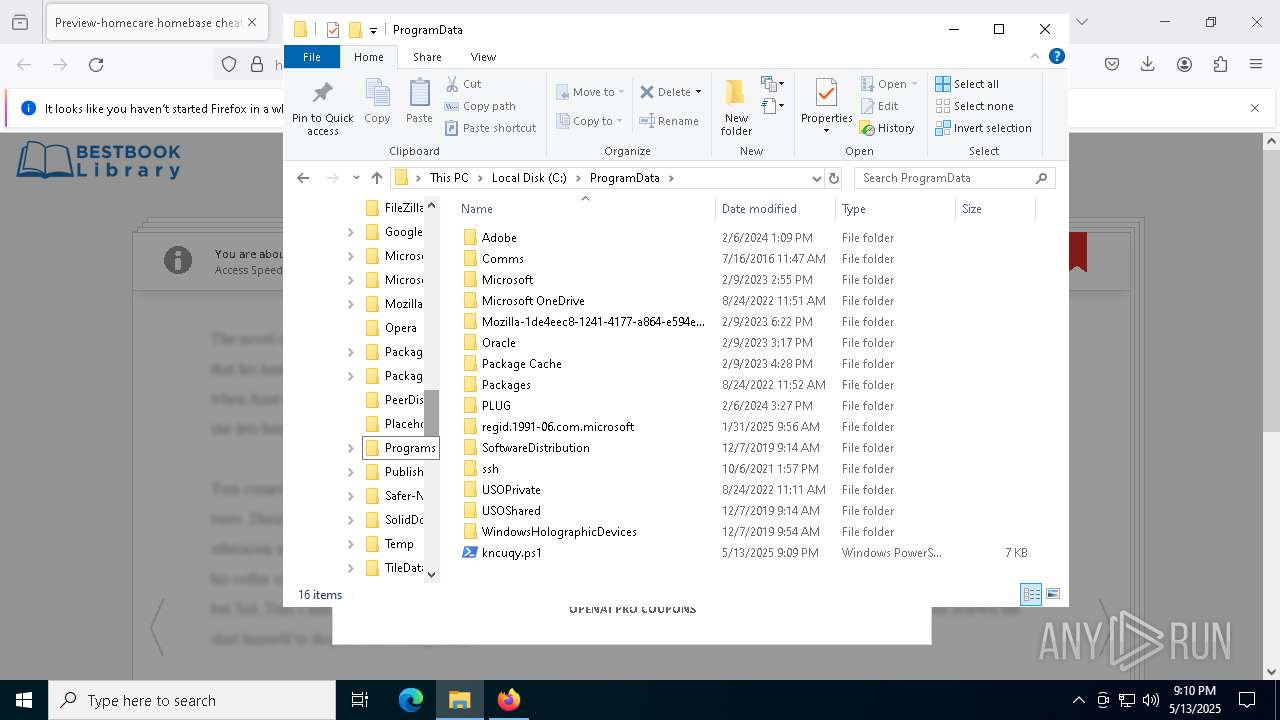1280x720 pixels.
Task: Reload the page in Firefox
Action: tap(96, 65)
